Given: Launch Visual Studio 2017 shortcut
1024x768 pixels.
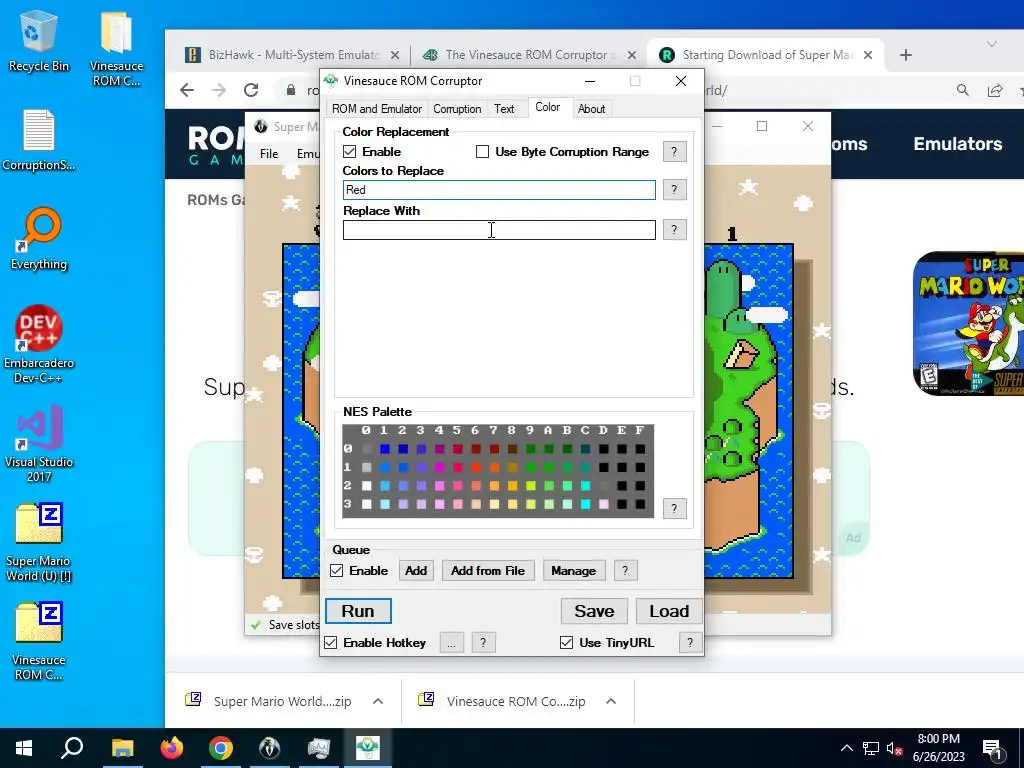Looking at the screenshot, I should [39, 443].
